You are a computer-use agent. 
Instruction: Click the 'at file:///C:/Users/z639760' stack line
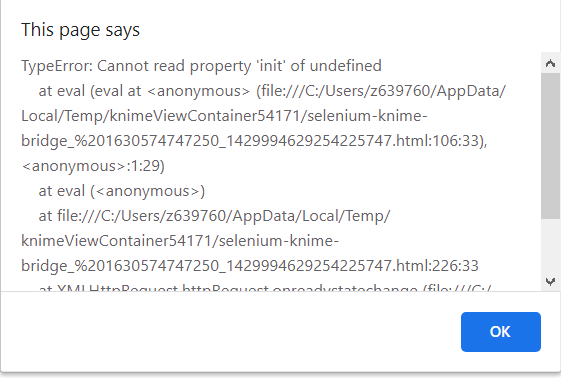[214, 216]
